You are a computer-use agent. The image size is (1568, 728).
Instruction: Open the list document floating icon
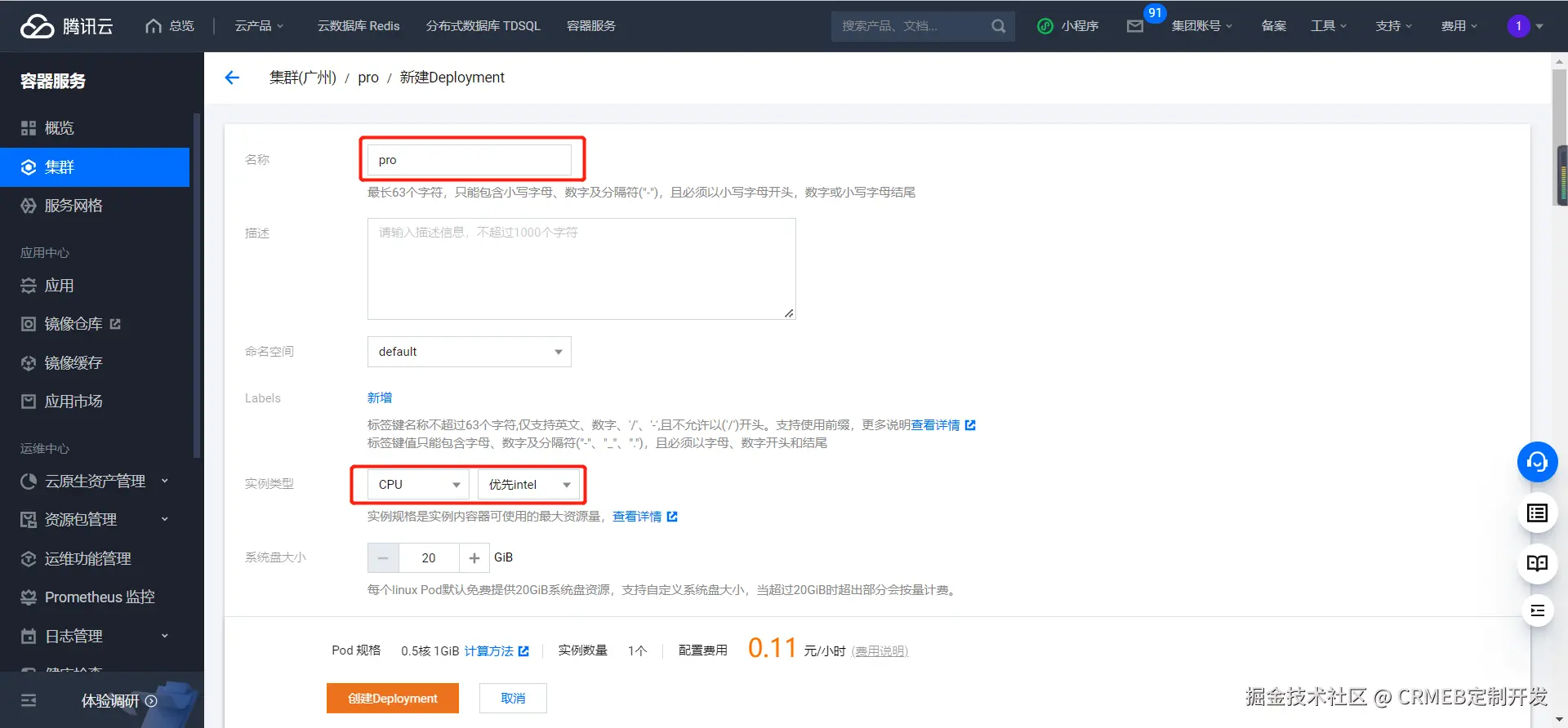[1538, 513]
